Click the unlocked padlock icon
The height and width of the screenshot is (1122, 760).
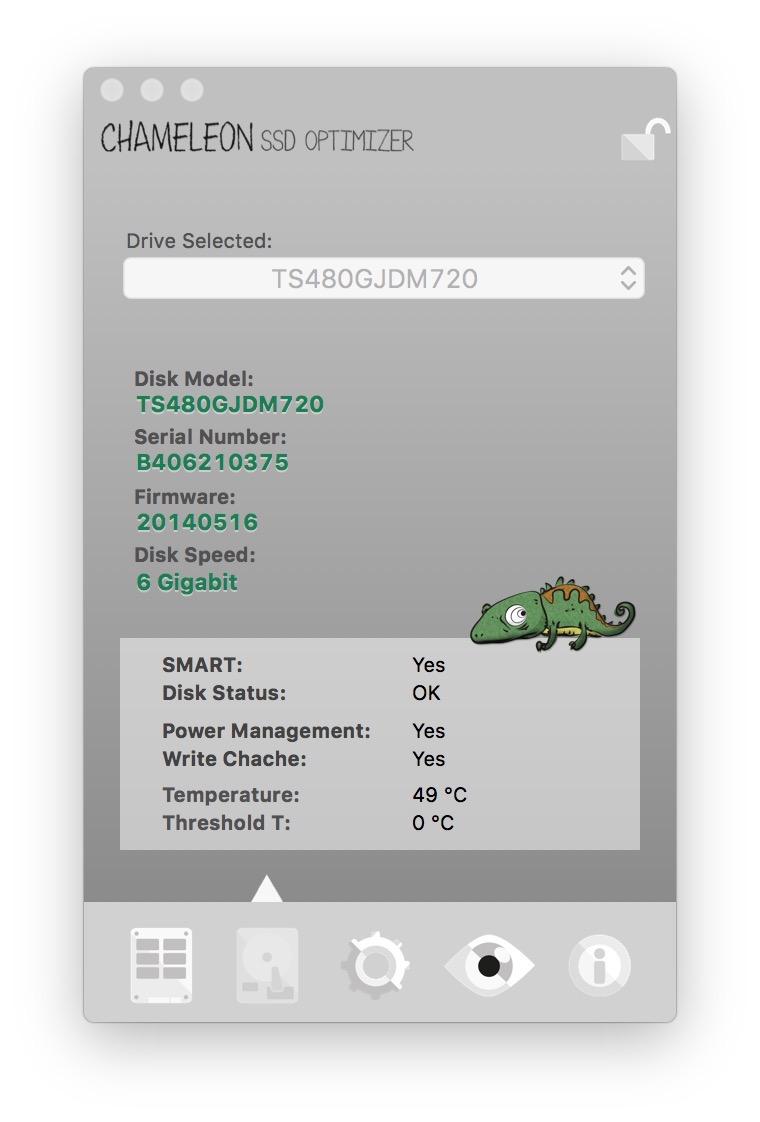pyautogui.click(x=645, y=140)
